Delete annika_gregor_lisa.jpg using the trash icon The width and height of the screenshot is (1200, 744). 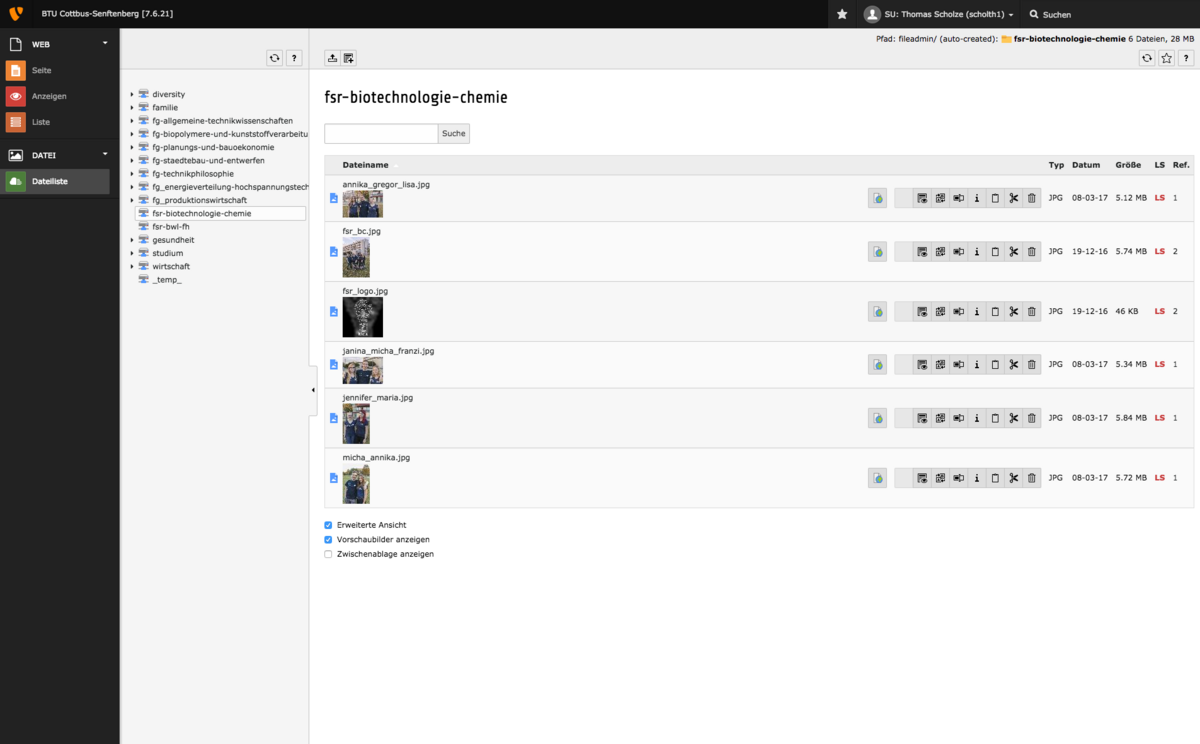[1031, 198]
